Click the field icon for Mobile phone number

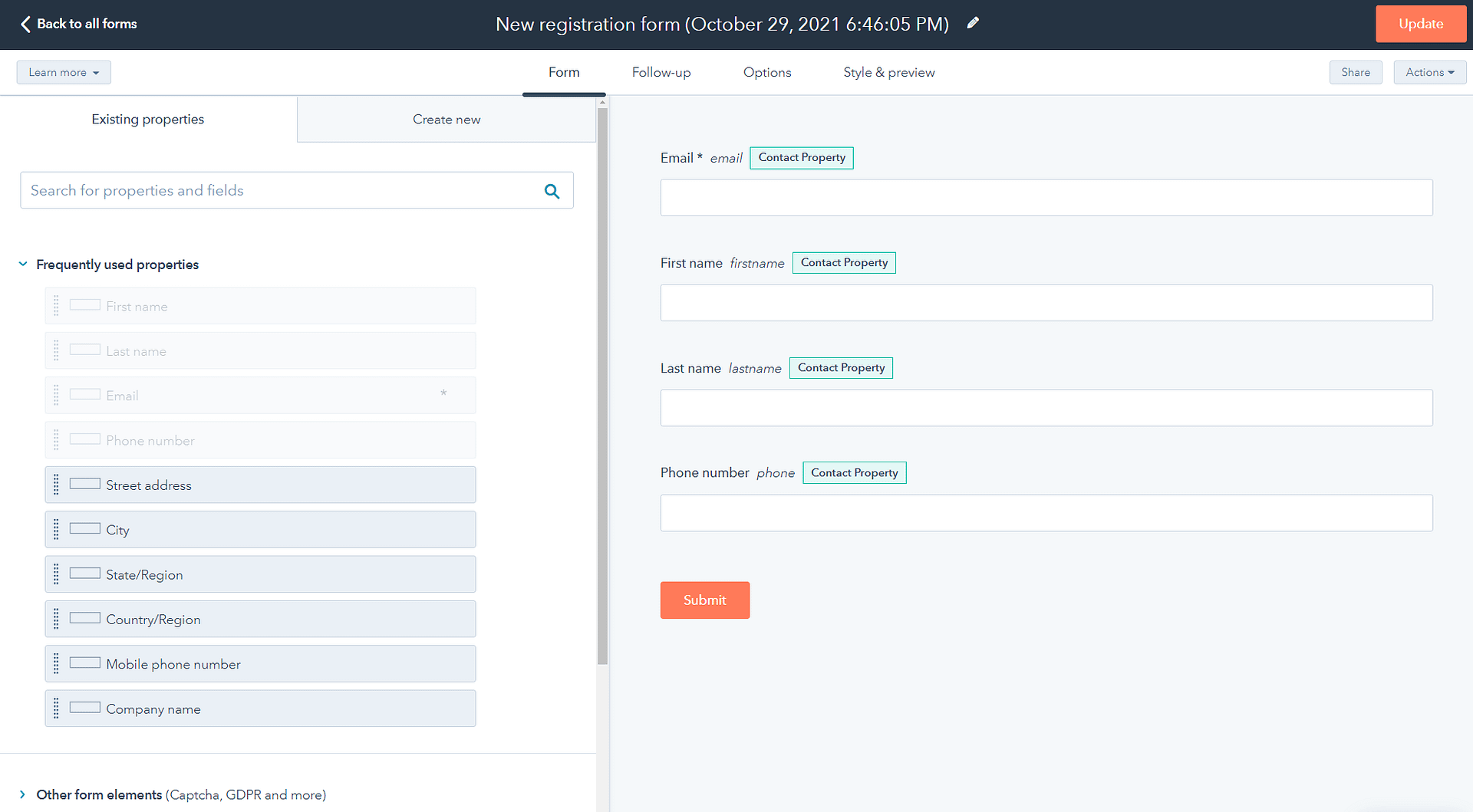click(x=84, y=663)
